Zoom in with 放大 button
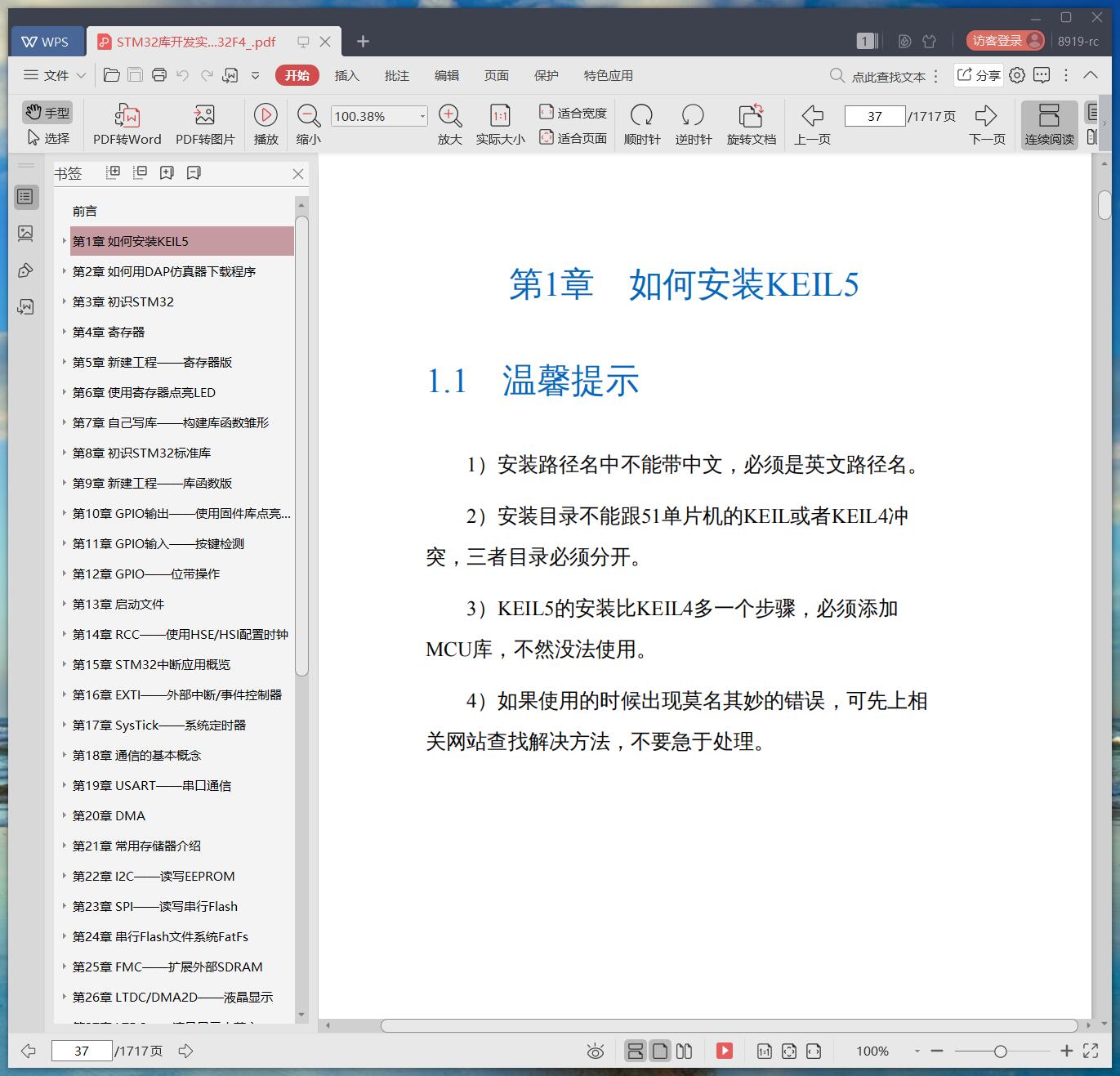 [x=450, y=124]
